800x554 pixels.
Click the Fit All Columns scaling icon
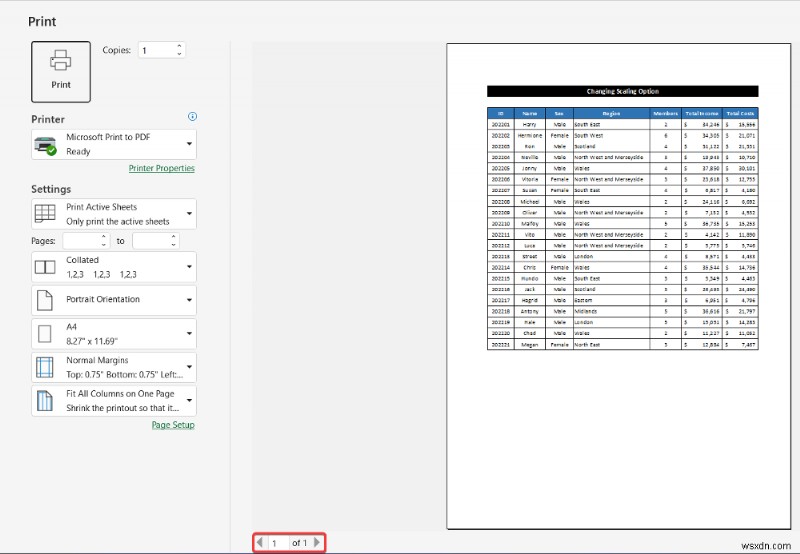click(45, 401)
